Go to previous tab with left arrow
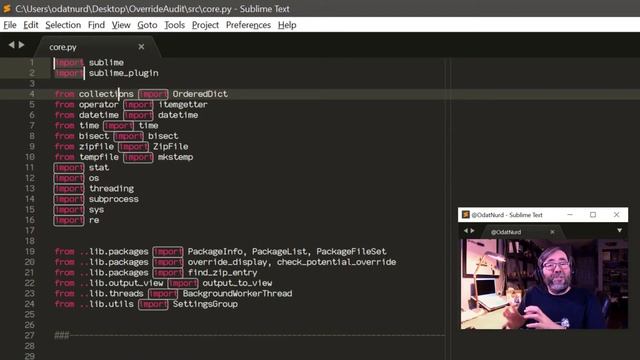 coord(11,45)
